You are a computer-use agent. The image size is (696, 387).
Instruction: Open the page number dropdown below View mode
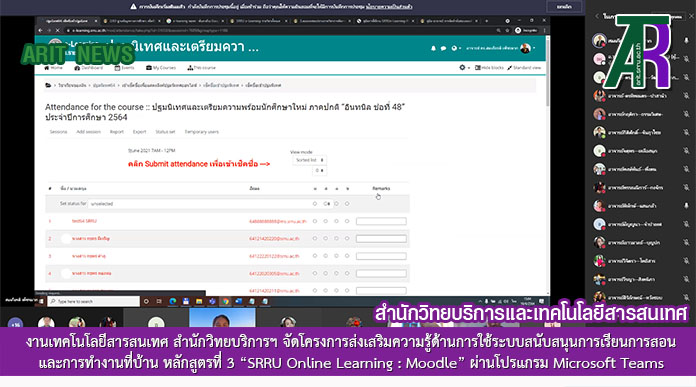319,170
